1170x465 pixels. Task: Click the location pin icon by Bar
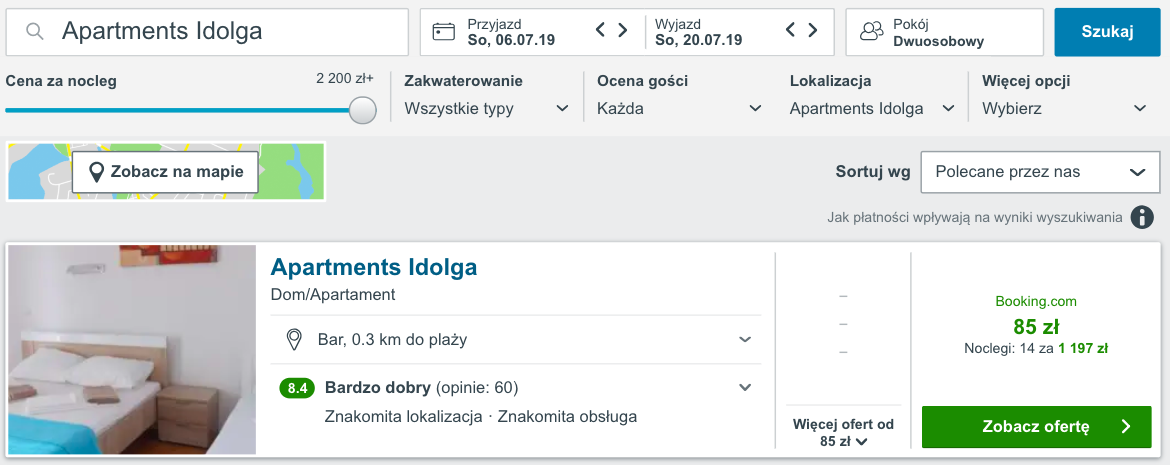pos(295,340)
